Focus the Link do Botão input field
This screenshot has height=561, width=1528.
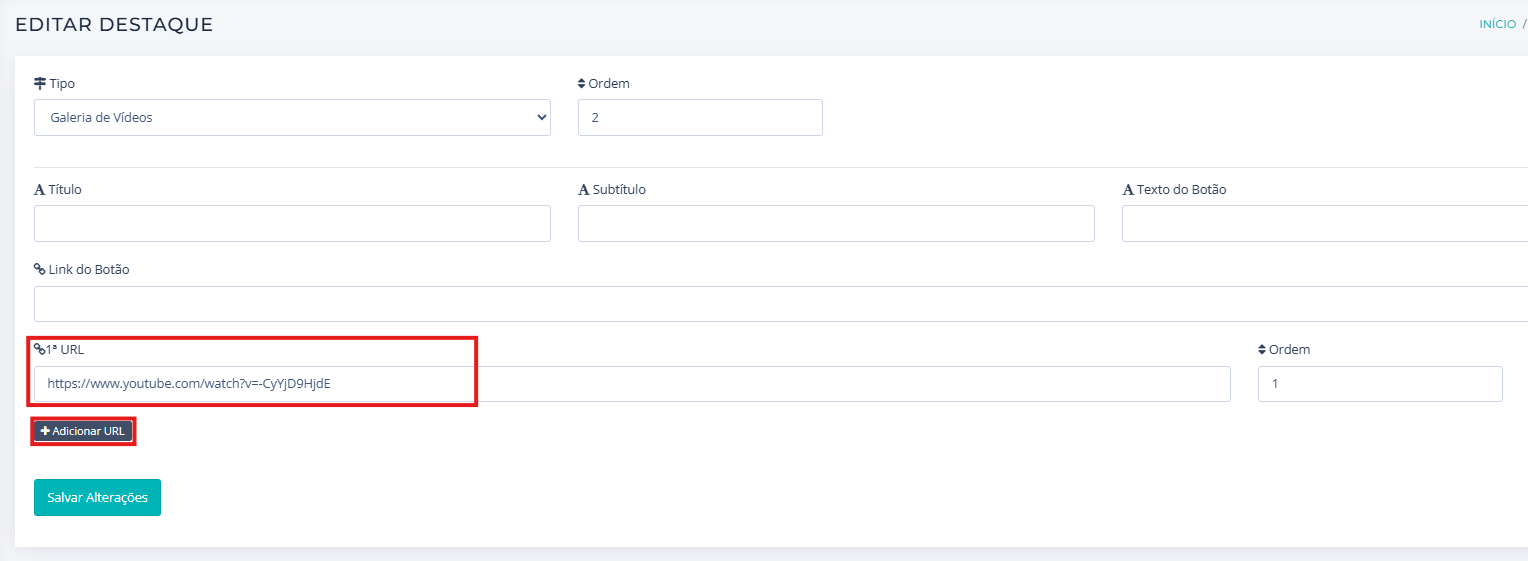tap(780, 304)
